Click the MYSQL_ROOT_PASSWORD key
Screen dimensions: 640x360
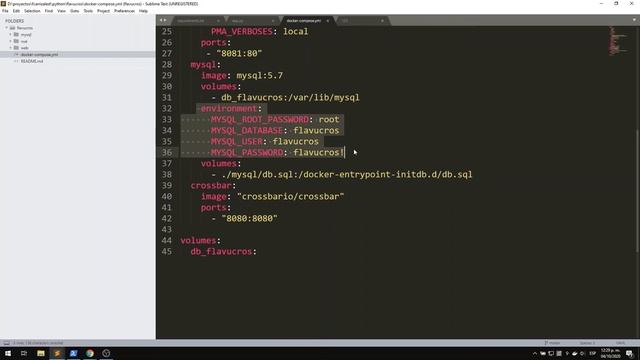pos(260,120)
